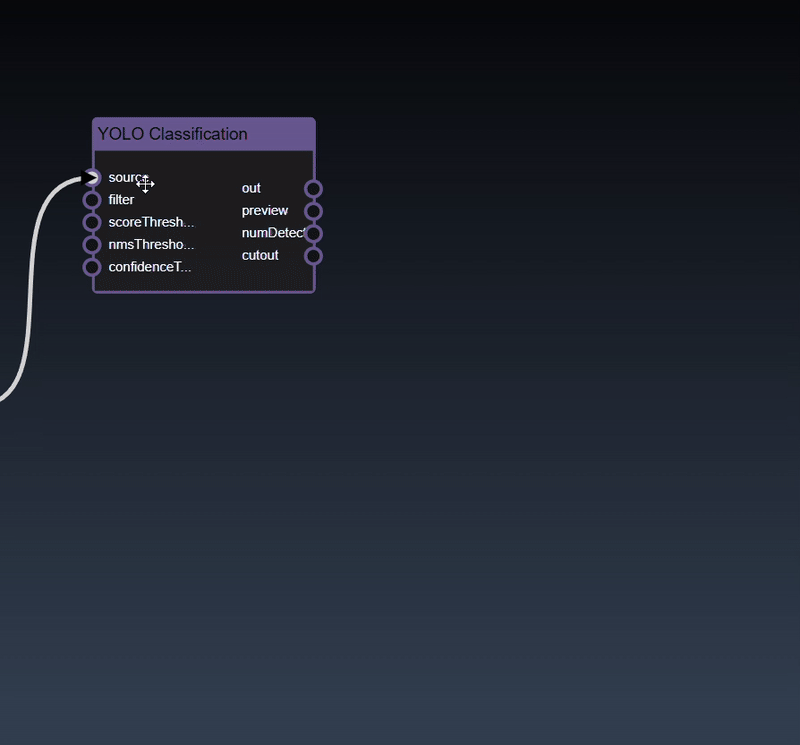Select the preview output port circle
This screenshot has width=800, height=745.
pyautogui.click(x=313, y=211)
